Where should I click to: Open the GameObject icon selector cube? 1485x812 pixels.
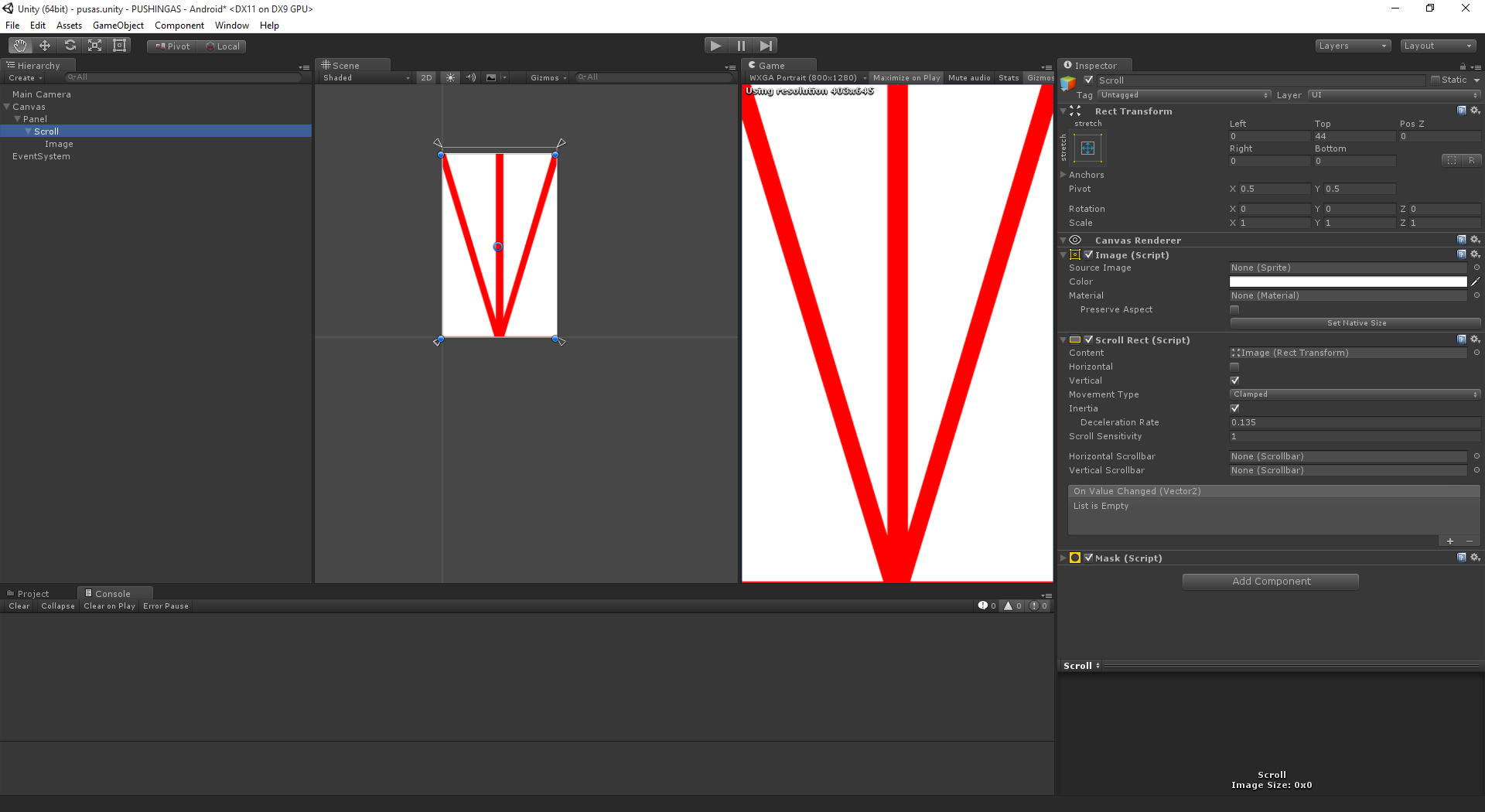(1068, 82)
